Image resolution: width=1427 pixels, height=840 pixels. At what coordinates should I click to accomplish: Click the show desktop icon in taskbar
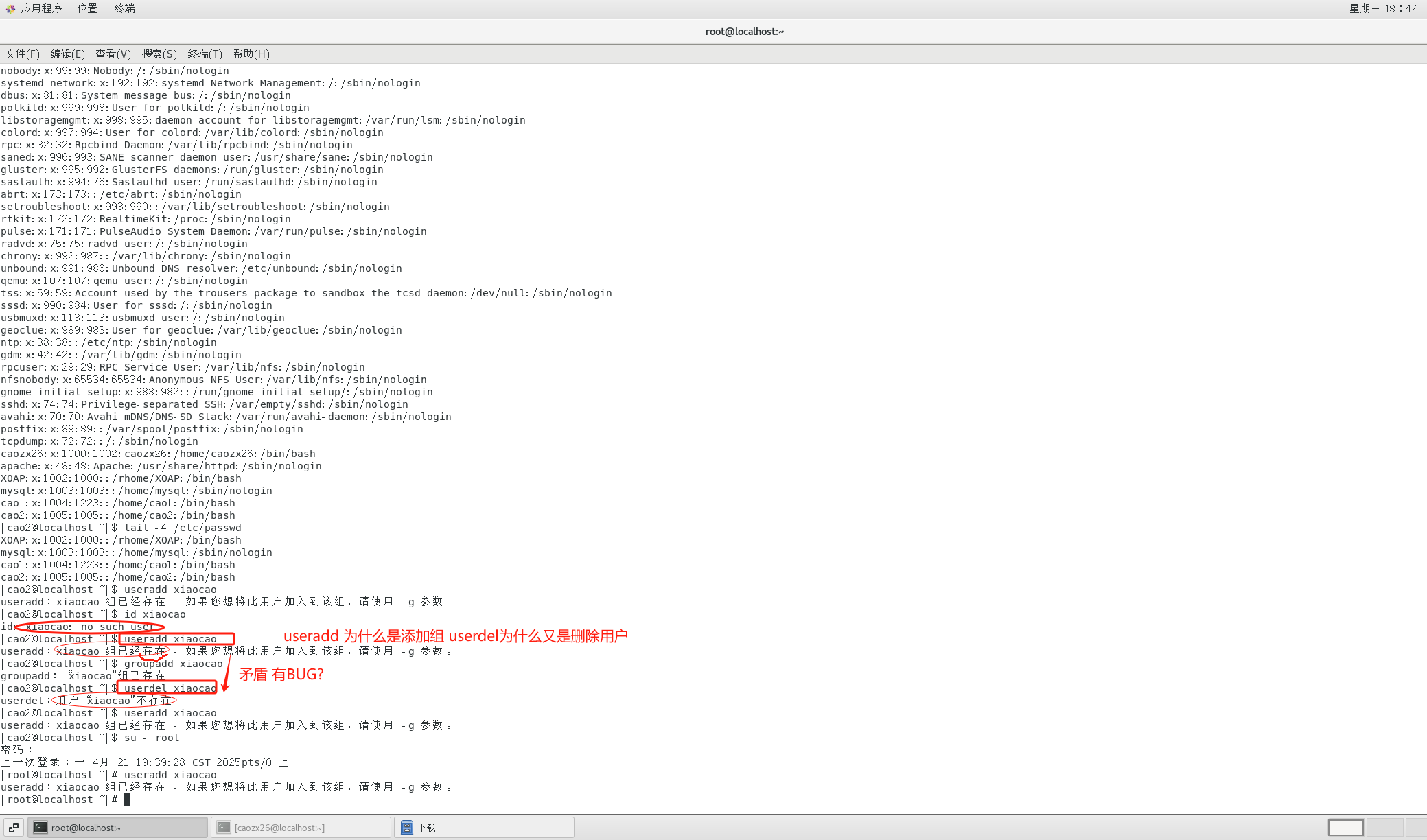pyautogui.click(x=14, y=828)
